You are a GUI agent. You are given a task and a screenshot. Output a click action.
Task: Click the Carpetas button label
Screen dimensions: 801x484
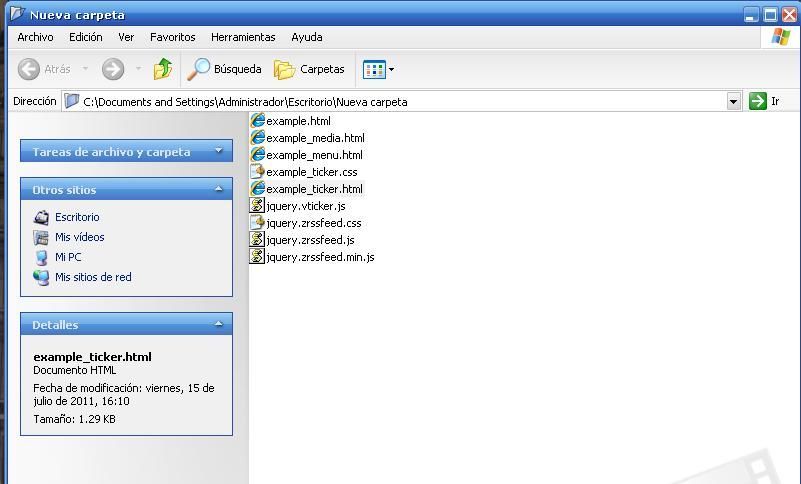coord(322,69)
